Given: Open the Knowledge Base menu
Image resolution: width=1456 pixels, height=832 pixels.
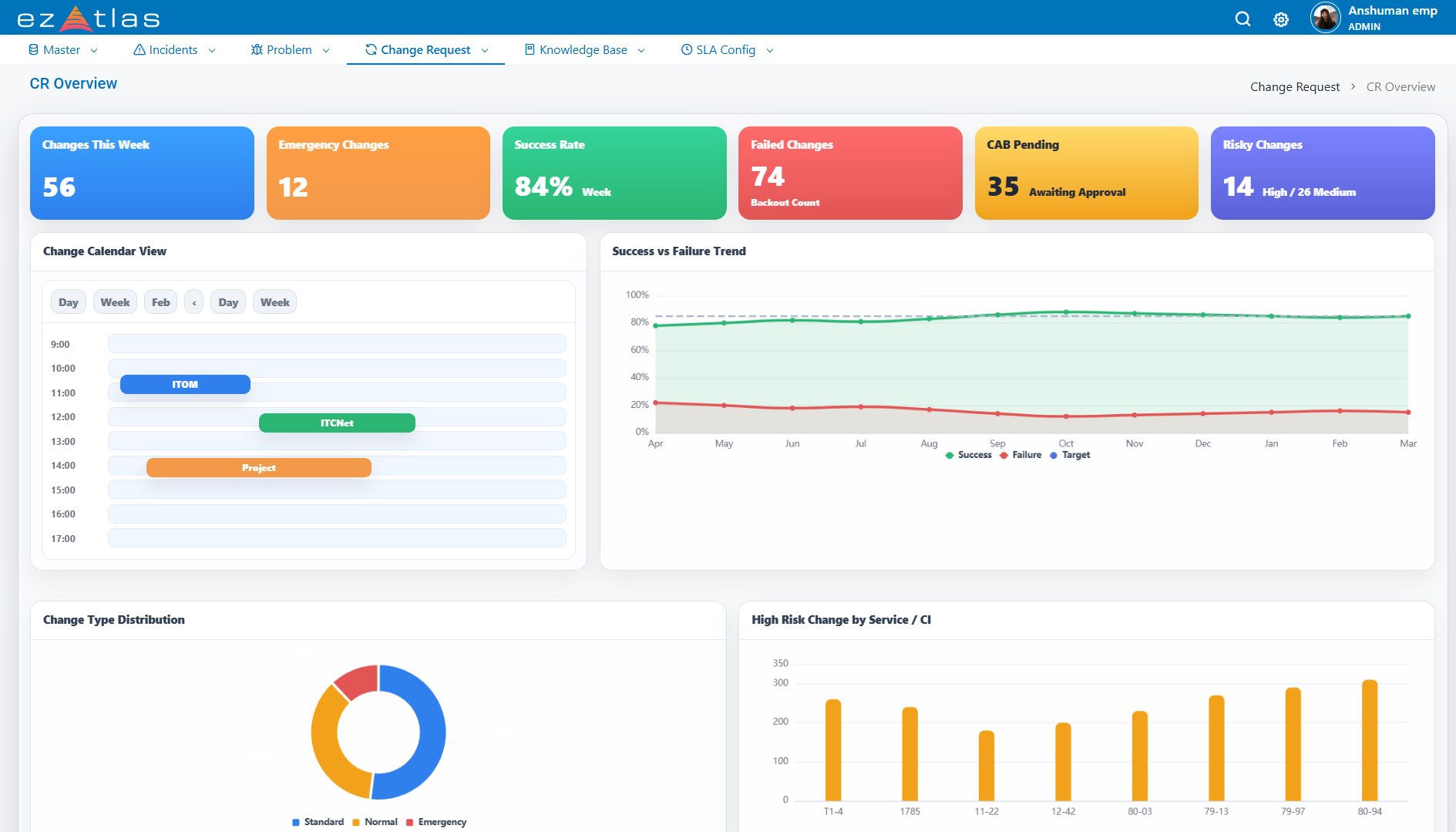Looking at the screenshot, I should click(x=583, y=50).
